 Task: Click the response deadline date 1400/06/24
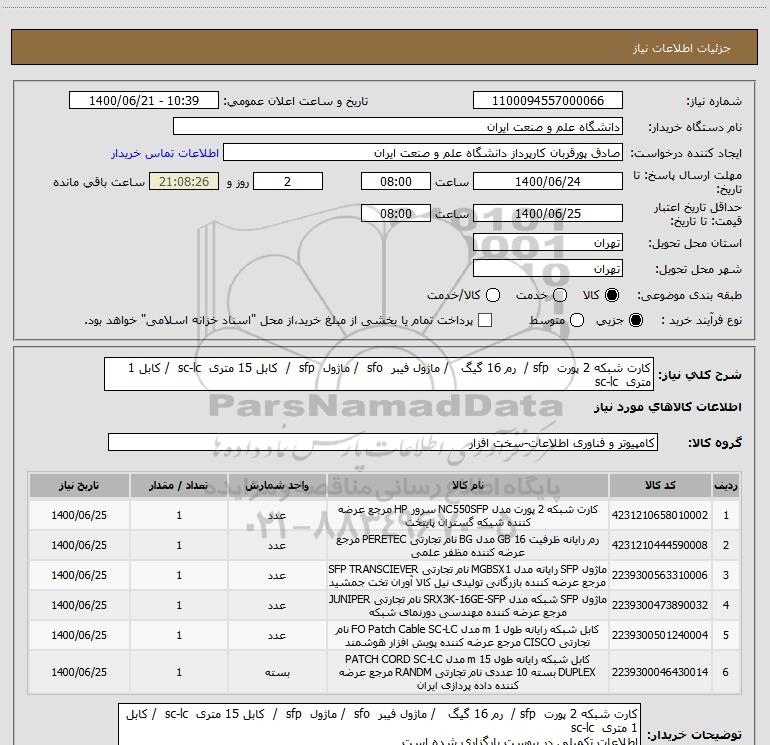point(548,181)
